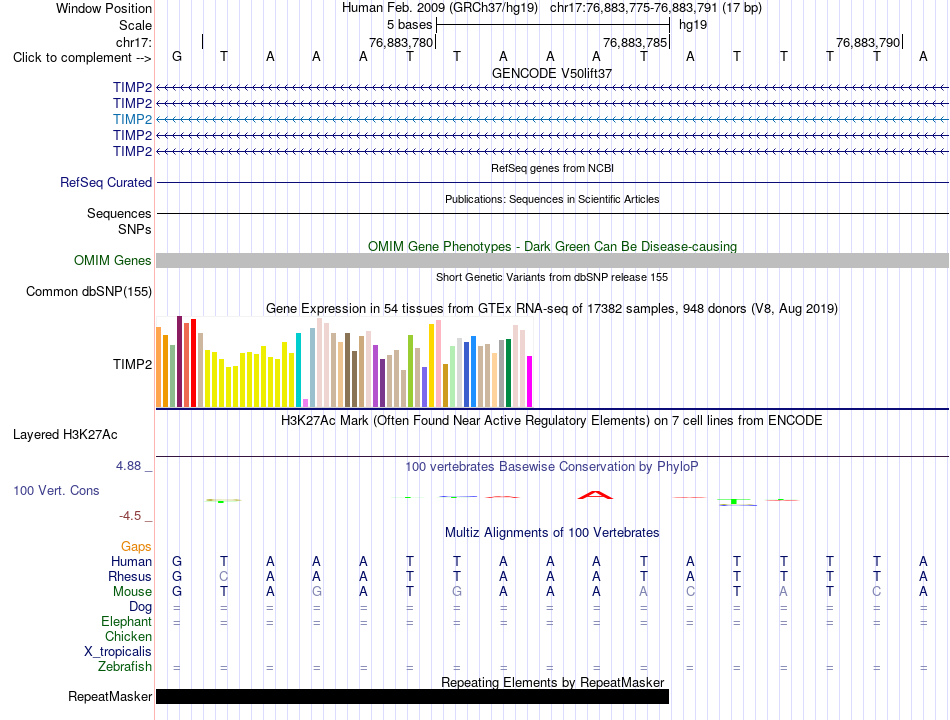Click the G base in the complement row
This screenshot has width=950, height=720.
pos(177,56)
